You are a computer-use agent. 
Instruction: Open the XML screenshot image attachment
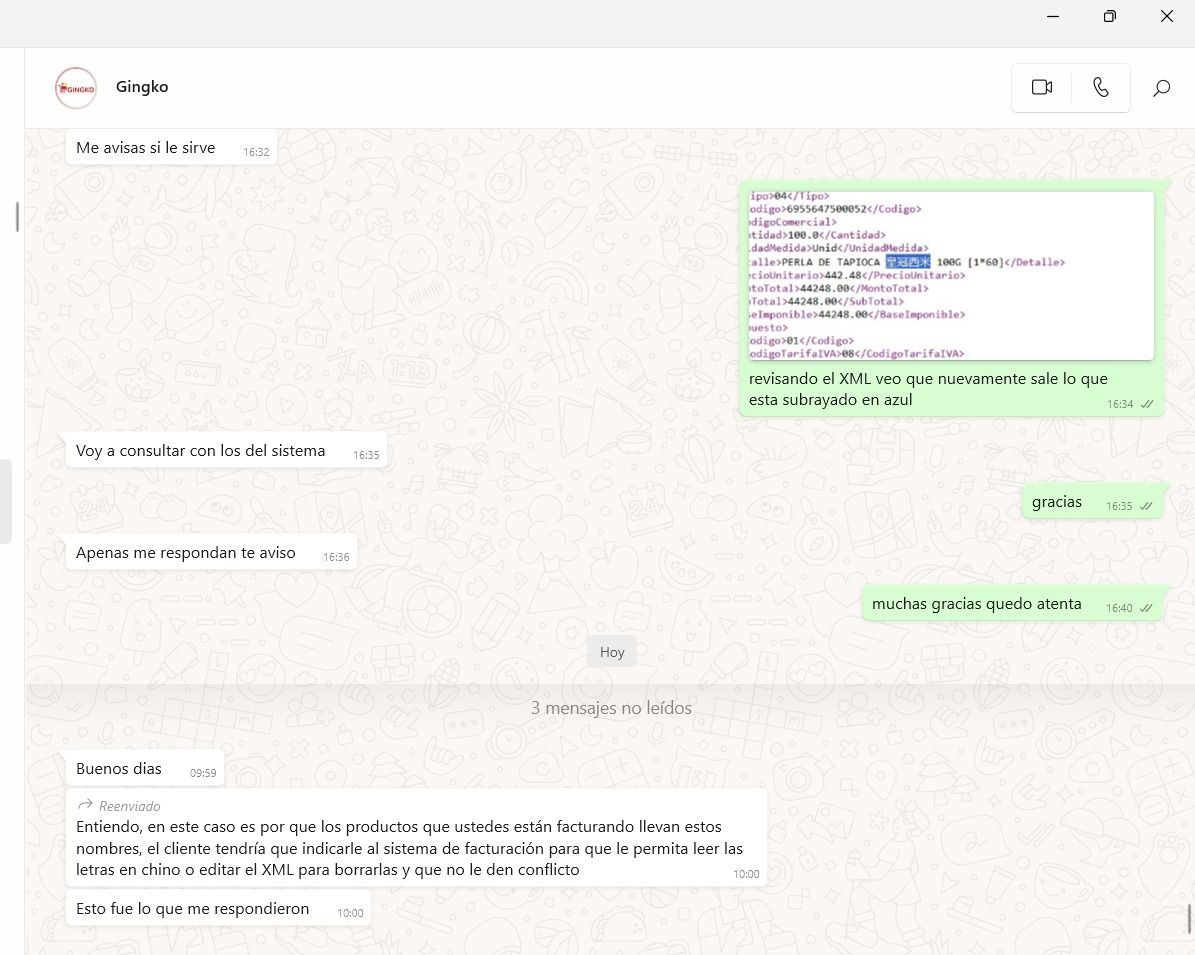(x=951, y=275)
